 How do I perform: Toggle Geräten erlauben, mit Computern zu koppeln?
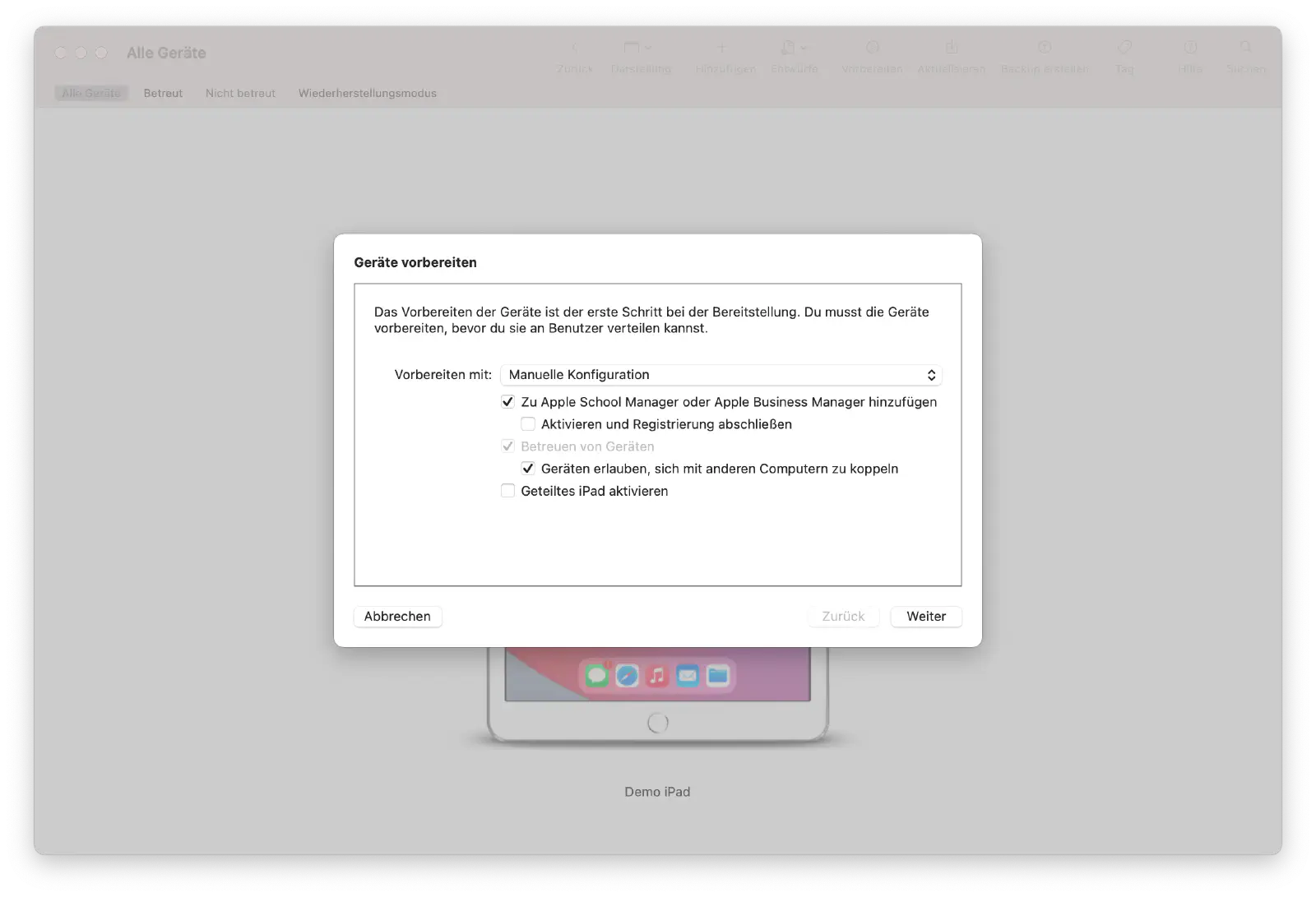528,469
